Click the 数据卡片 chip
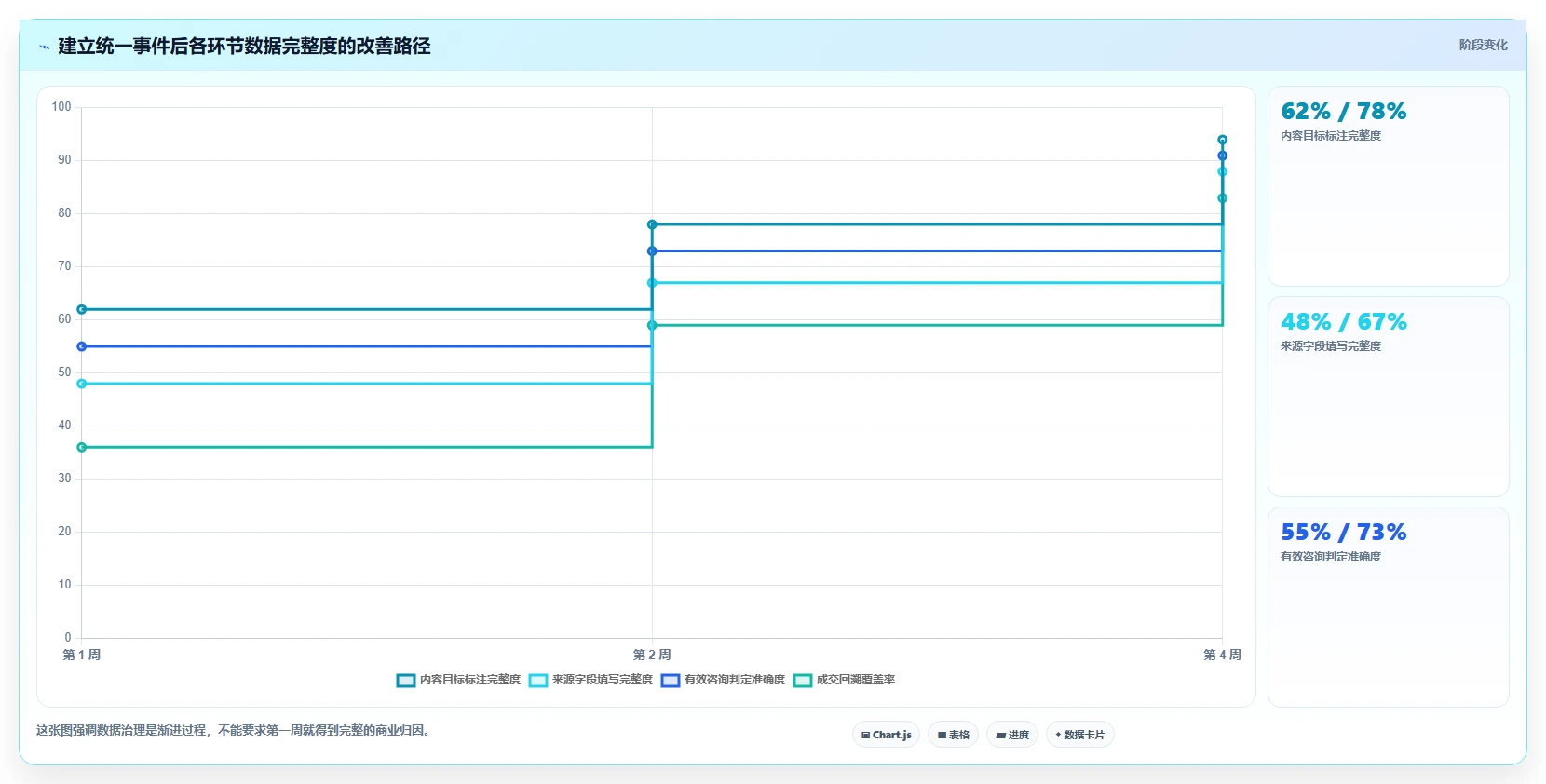This screenshot has height=784, width=1546. 1080,735
